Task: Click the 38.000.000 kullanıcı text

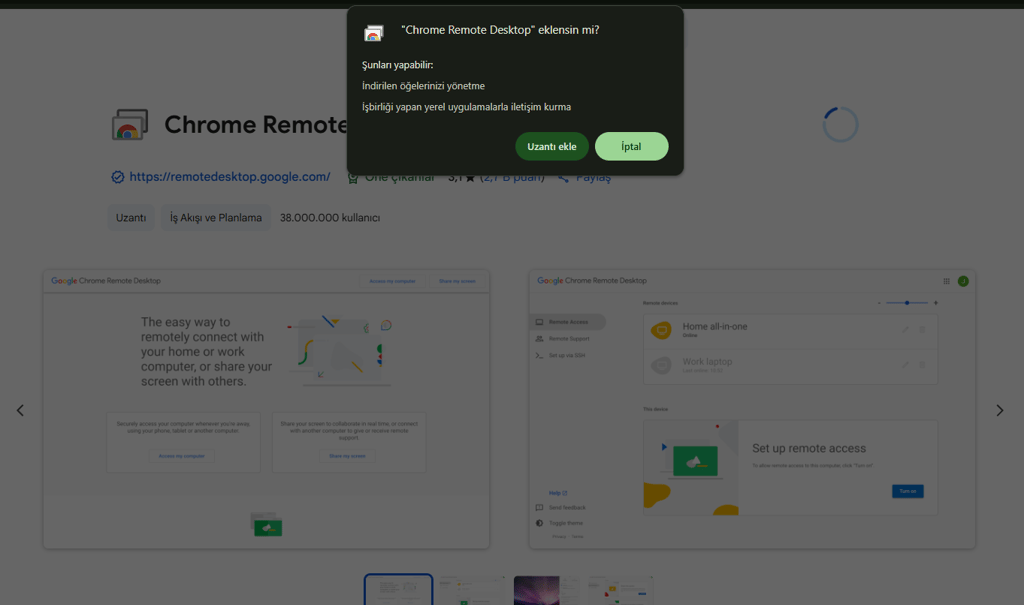Action: click(330, 218)
